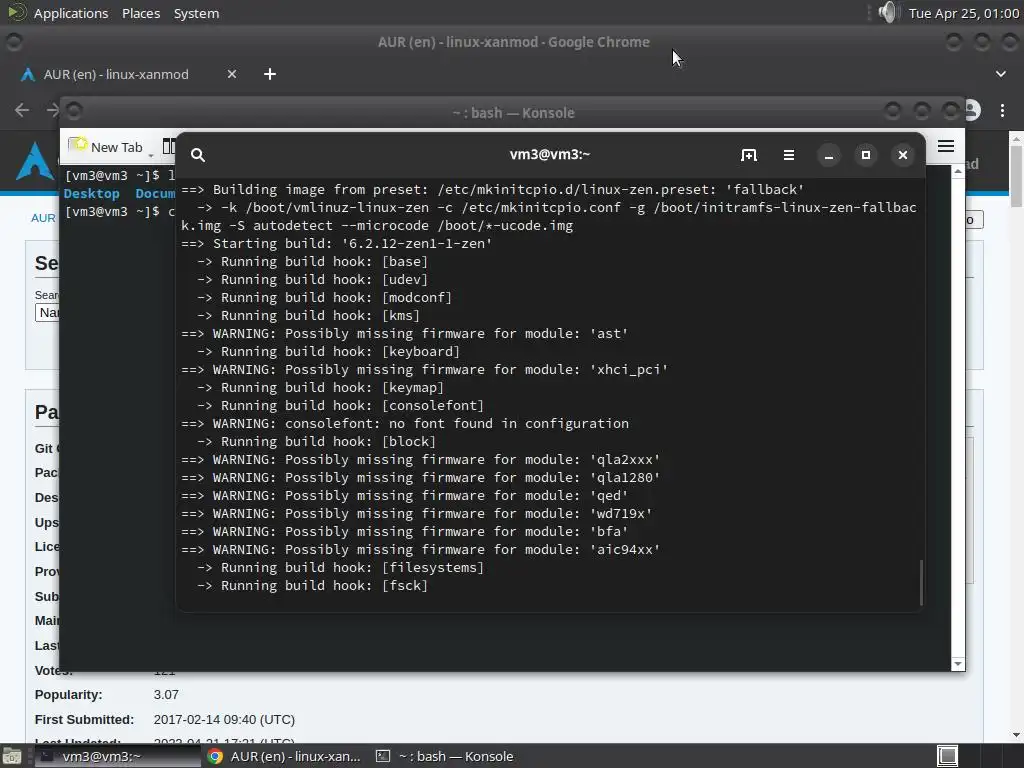Click Chrome back arrow button
The width and height of the screenshot is (1024, 768).
(22, 110)
